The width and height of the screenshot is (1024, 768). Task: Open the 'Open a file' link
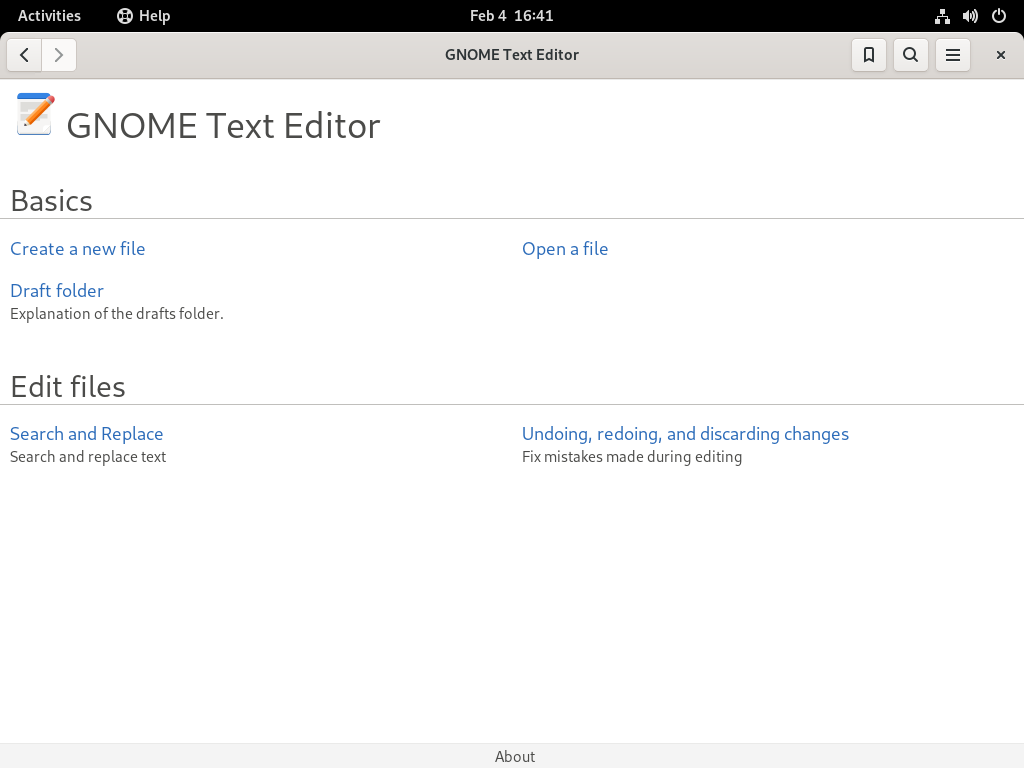coord(565,249)
